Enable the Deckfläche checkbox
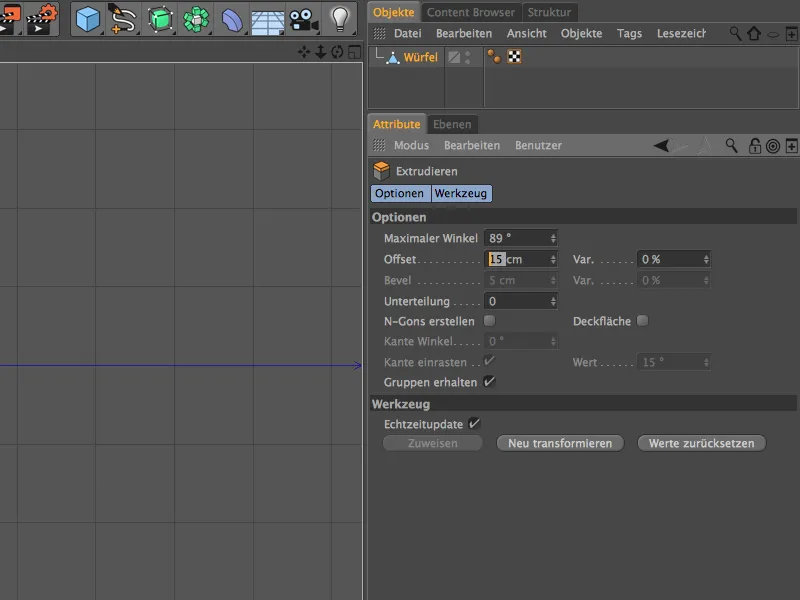This screenshot has height=600, width=800. [642, 320]
